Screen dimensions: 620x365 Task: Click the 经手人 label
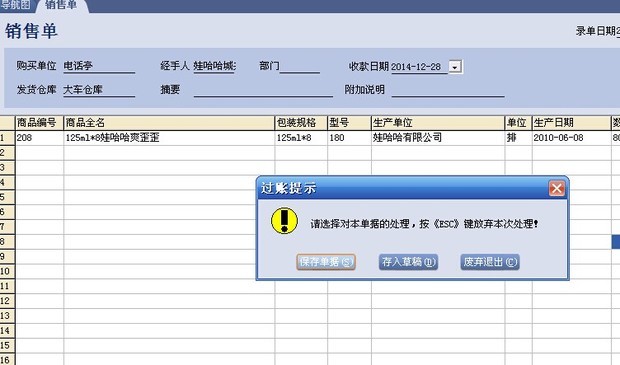coord(175,66)
